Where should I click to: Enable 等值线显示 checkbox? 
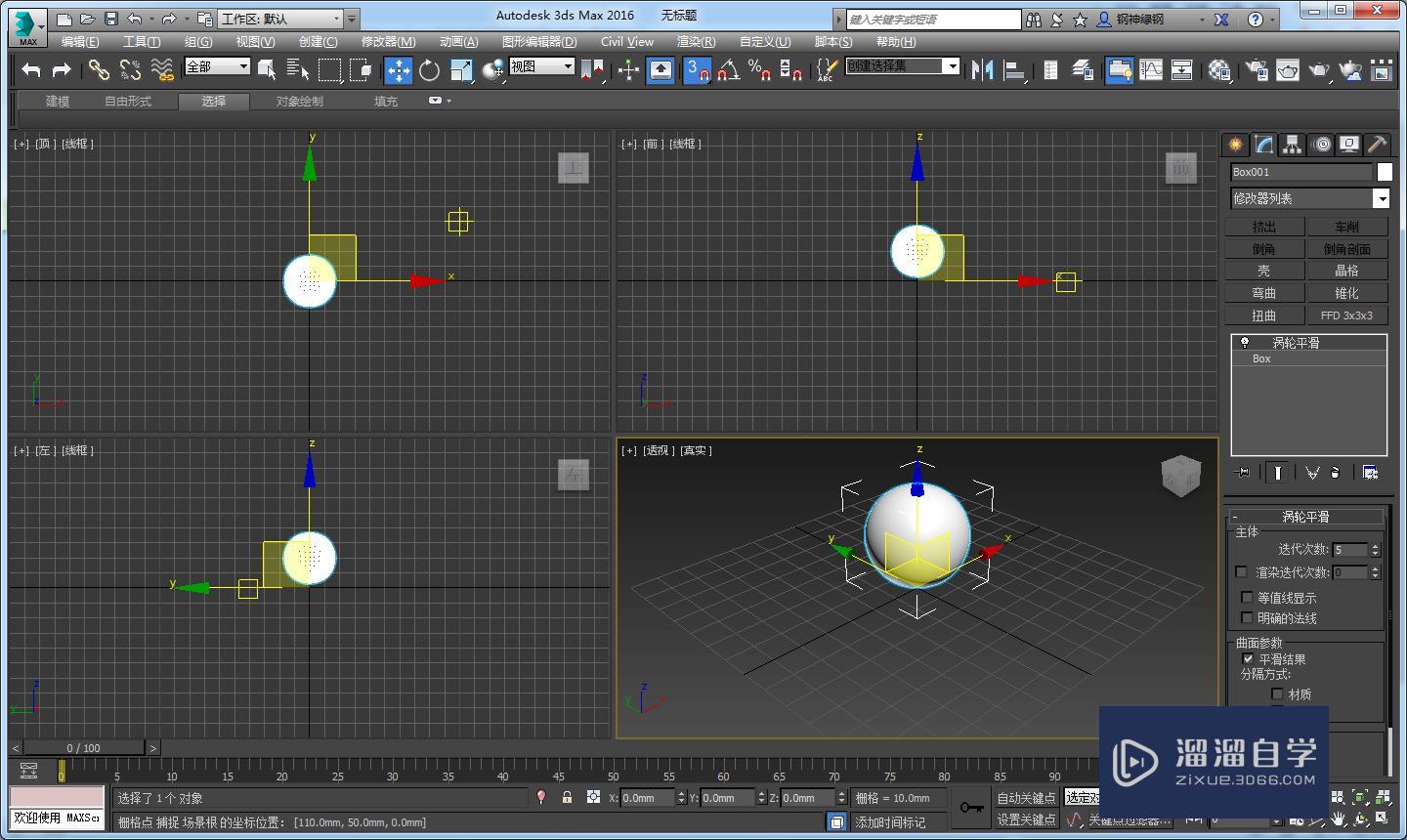pos(1247,597)
